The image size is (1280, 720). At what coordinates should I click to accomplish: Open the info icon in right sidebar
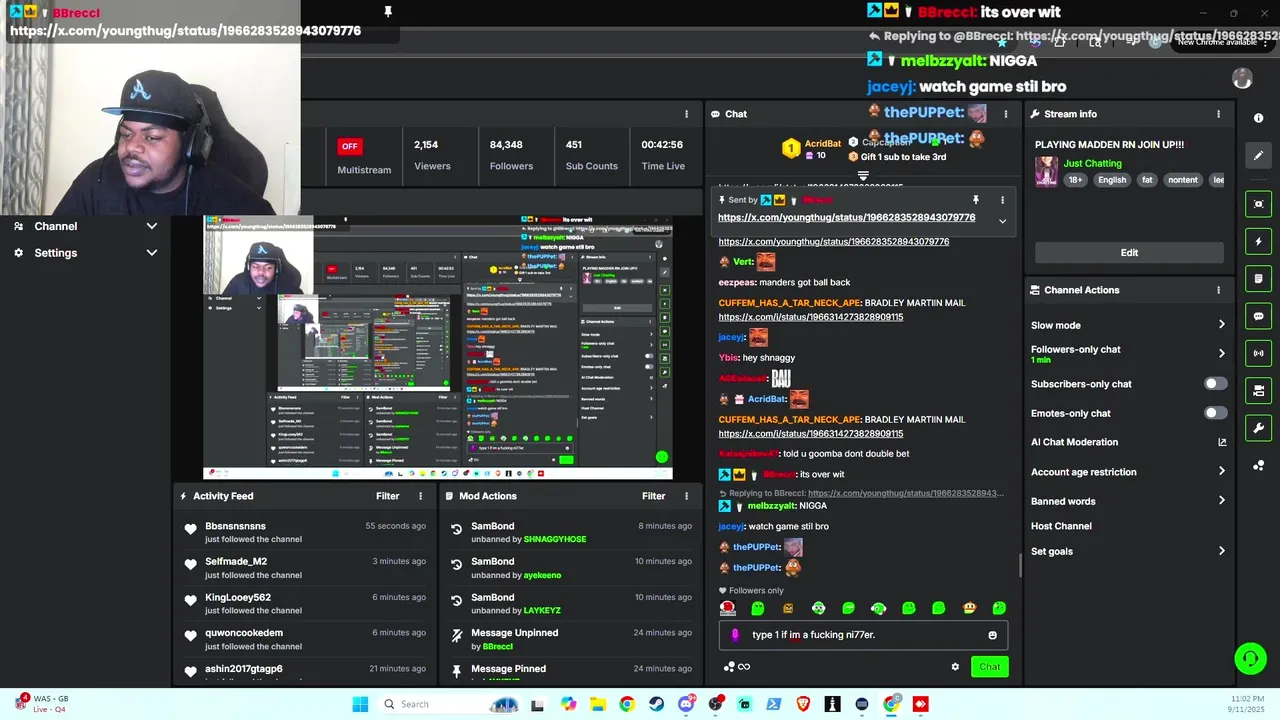coord(1258,118)
